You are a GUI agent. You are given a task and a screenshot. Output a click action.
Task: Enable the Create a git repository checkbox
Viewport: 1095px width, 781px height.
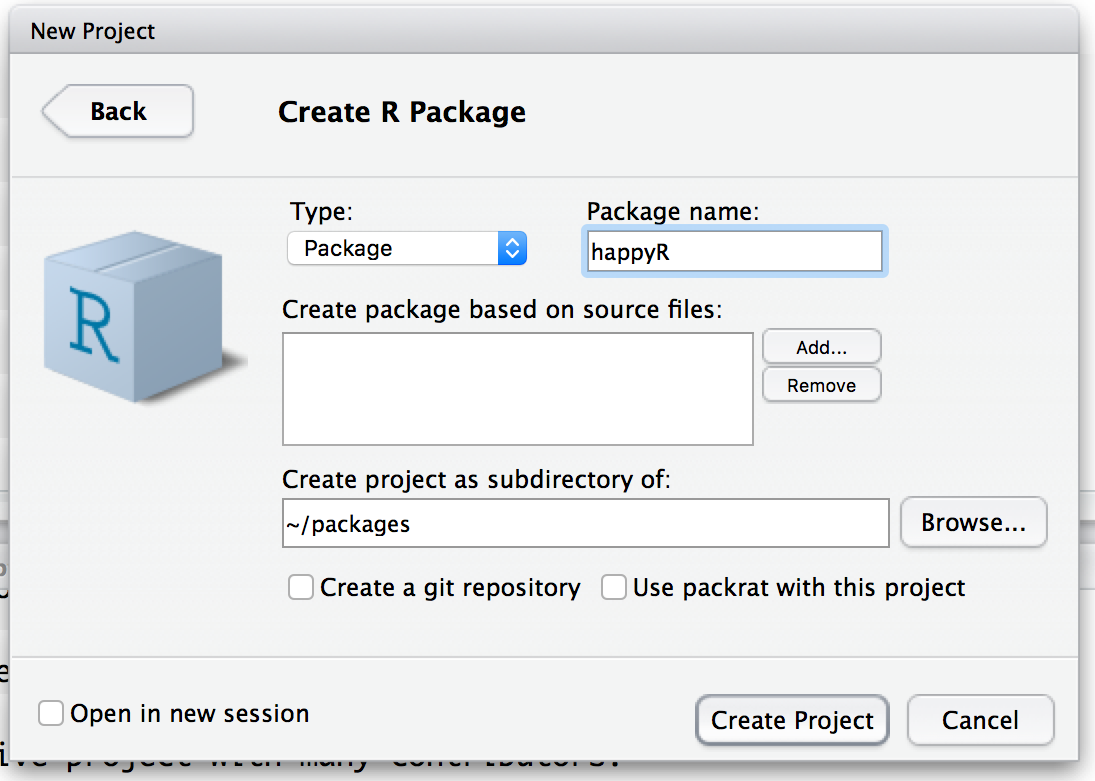click(x=301, y=587)
